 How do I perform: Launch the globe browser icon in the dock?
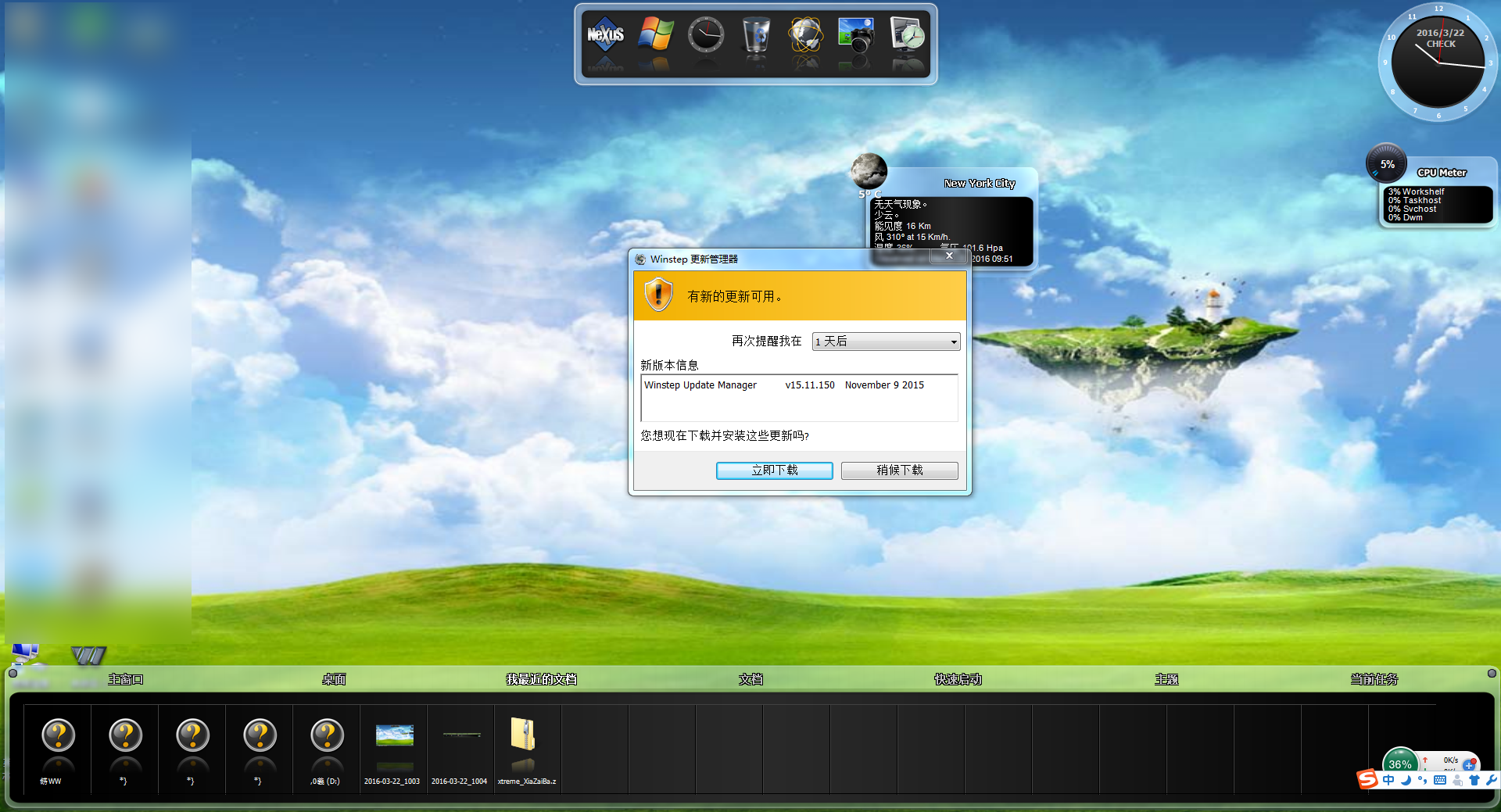pyautogui.click(x=806, y=36)
